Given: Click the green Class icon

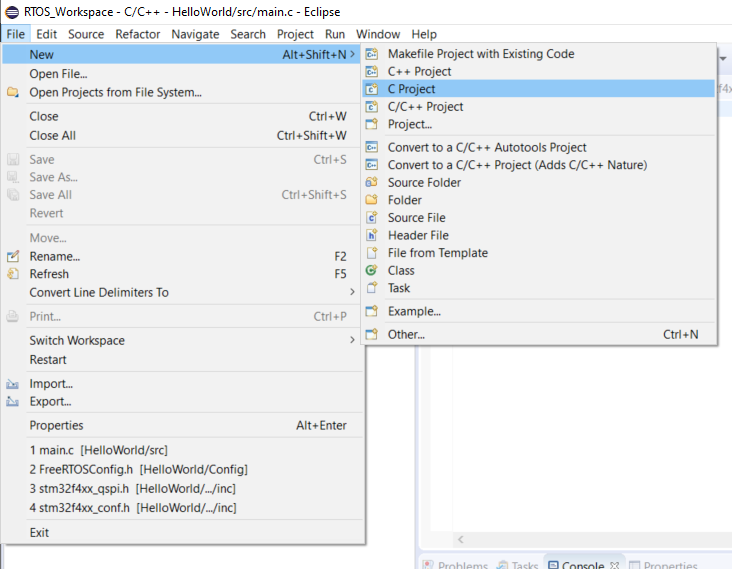Looking at the screenshot, I should [x=372, y=271].
